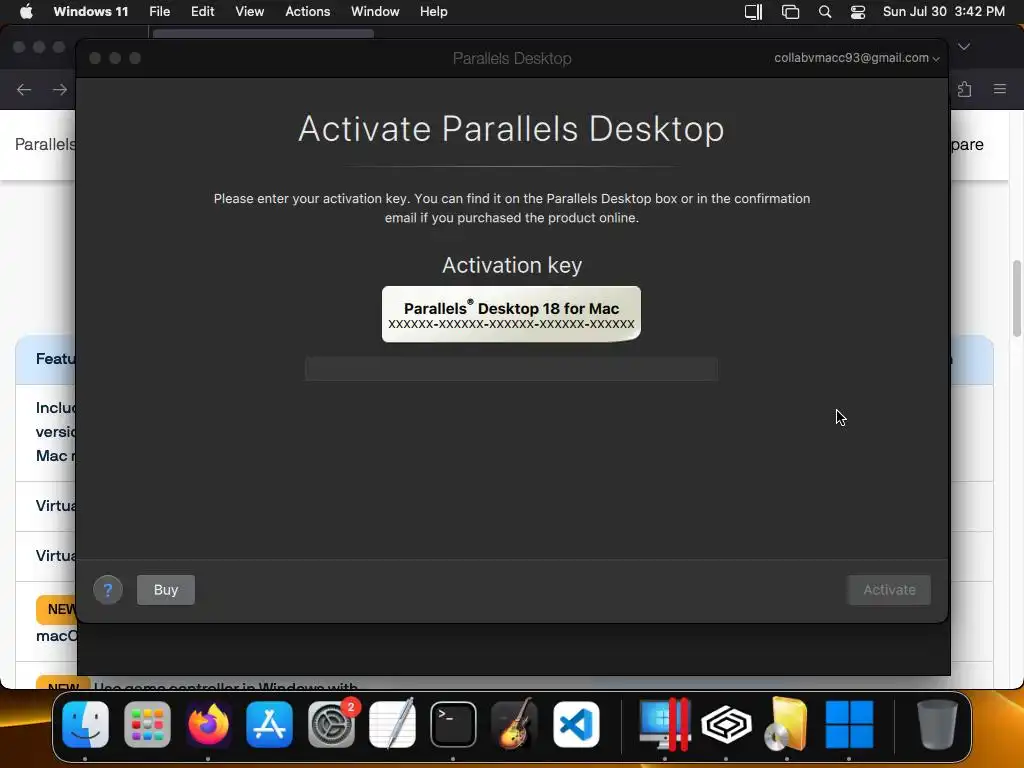Open Launchpad from the Dock
1024x768 pixels.
click(x=147, y=724)
